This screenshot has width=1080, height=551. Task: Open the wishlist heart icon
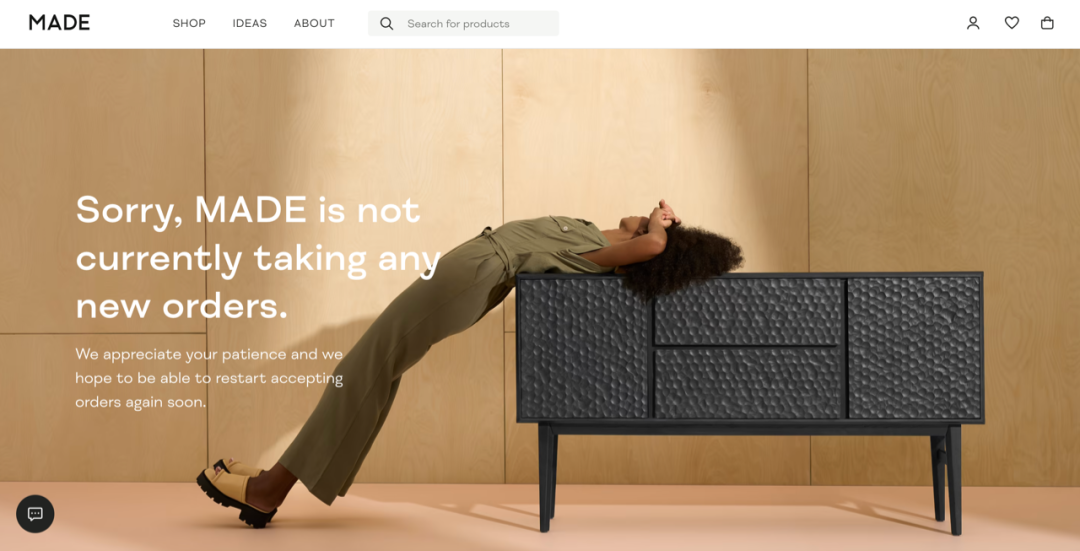tap(1011, 23)
